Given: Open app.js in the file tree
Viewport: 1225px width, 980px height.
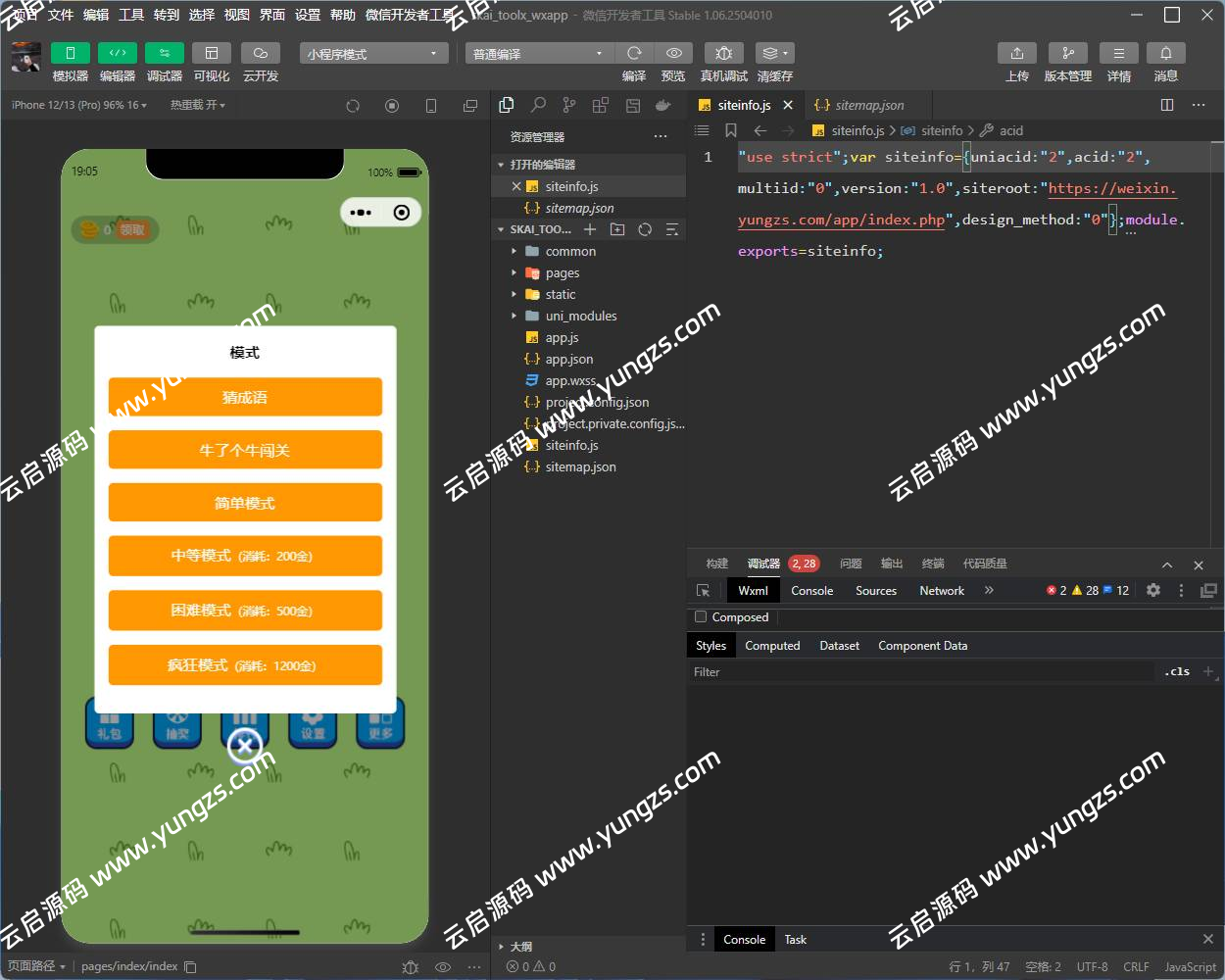Looking at the screenshot, I should coord(562,338).
